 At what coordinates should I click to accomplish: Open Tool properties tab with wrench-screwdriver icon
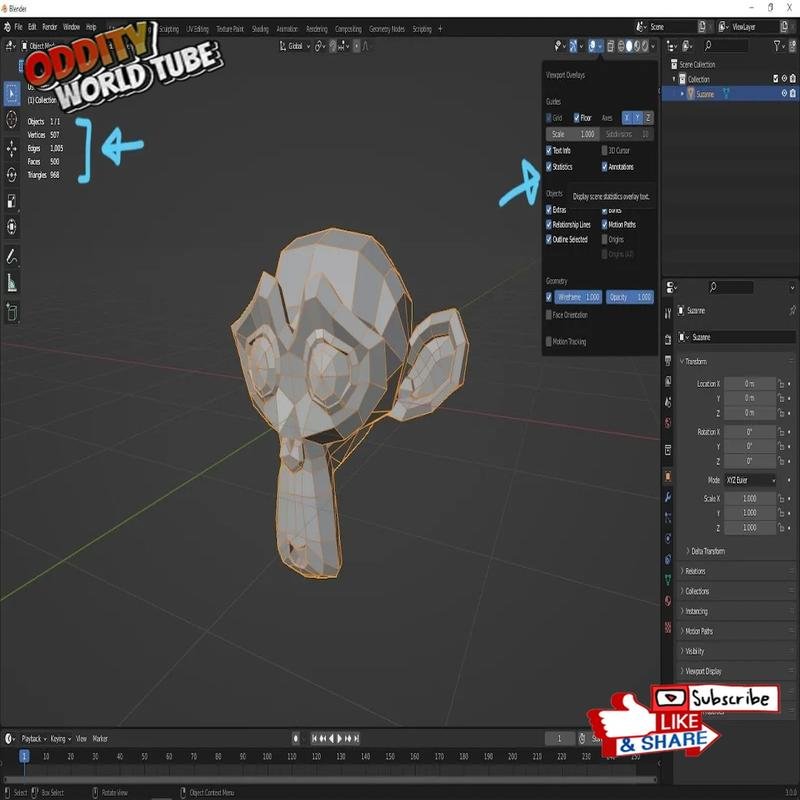(x=668, y=314)
